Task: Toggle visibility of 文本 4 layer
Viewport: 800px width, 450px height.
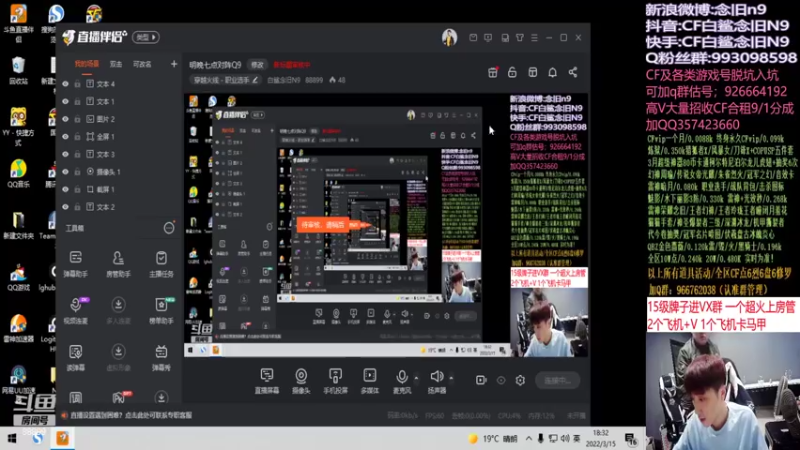Action: (x=65, y=84)
